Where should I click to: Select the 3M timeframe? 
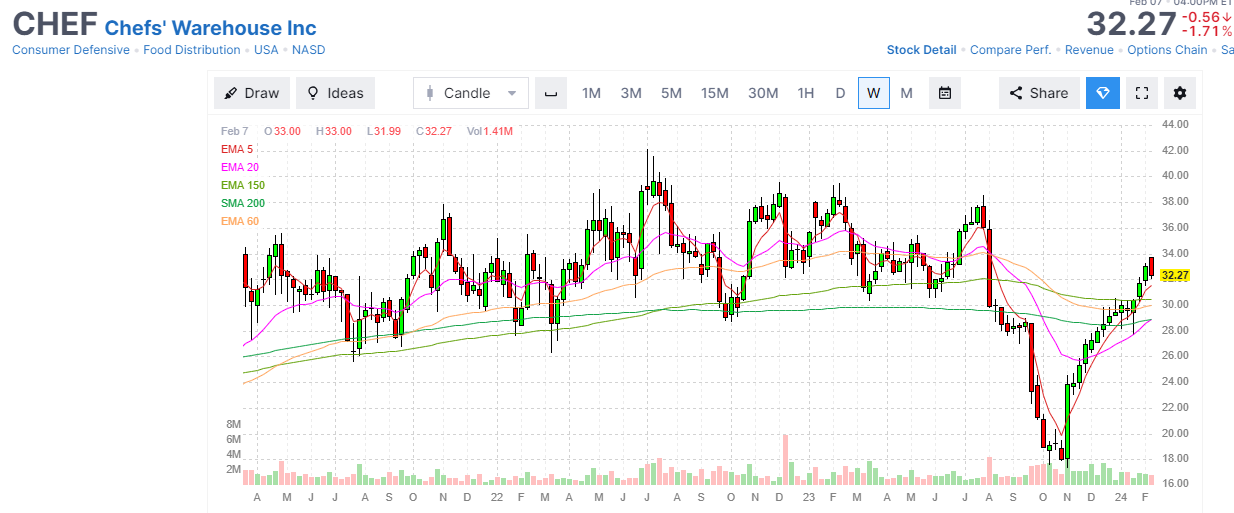point(631,93)
